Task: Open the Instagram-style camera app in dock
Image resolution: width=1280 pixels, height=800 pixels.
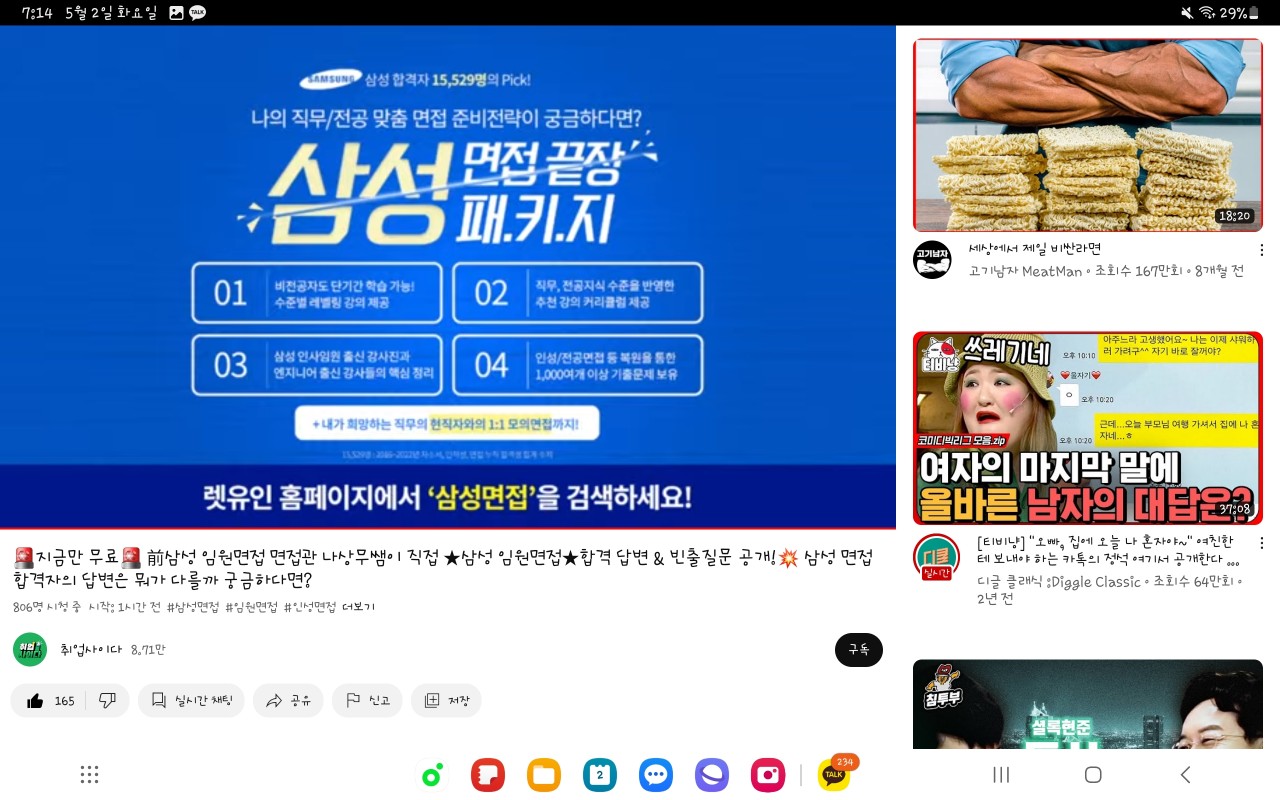Action: pyautogui.click(x=768, y=775)
